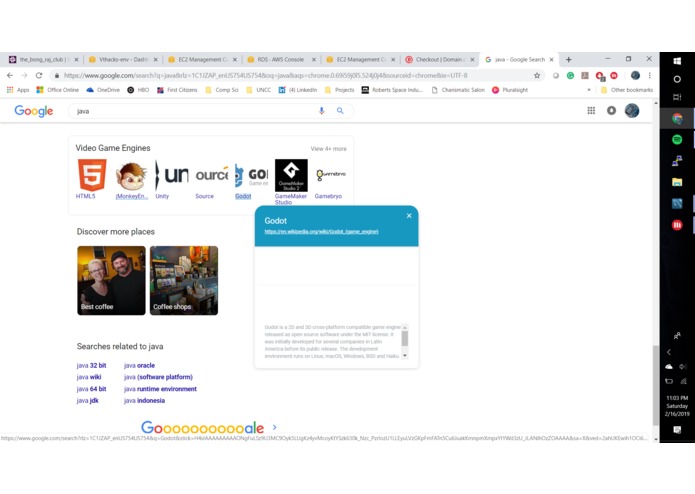The height and width of the screenshot is (494, 695).
Task: Click the blue search magnifier icon
Action: [340, 111]
